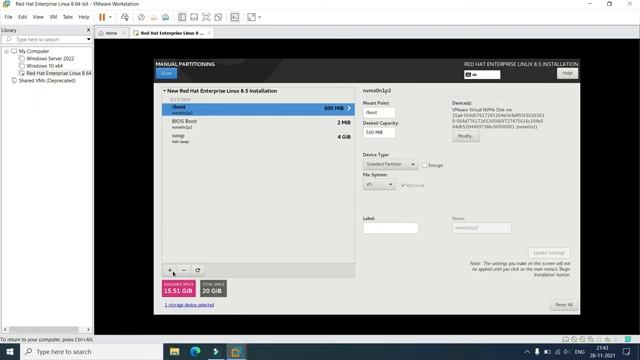Switch to Unity mode icon

218,17
